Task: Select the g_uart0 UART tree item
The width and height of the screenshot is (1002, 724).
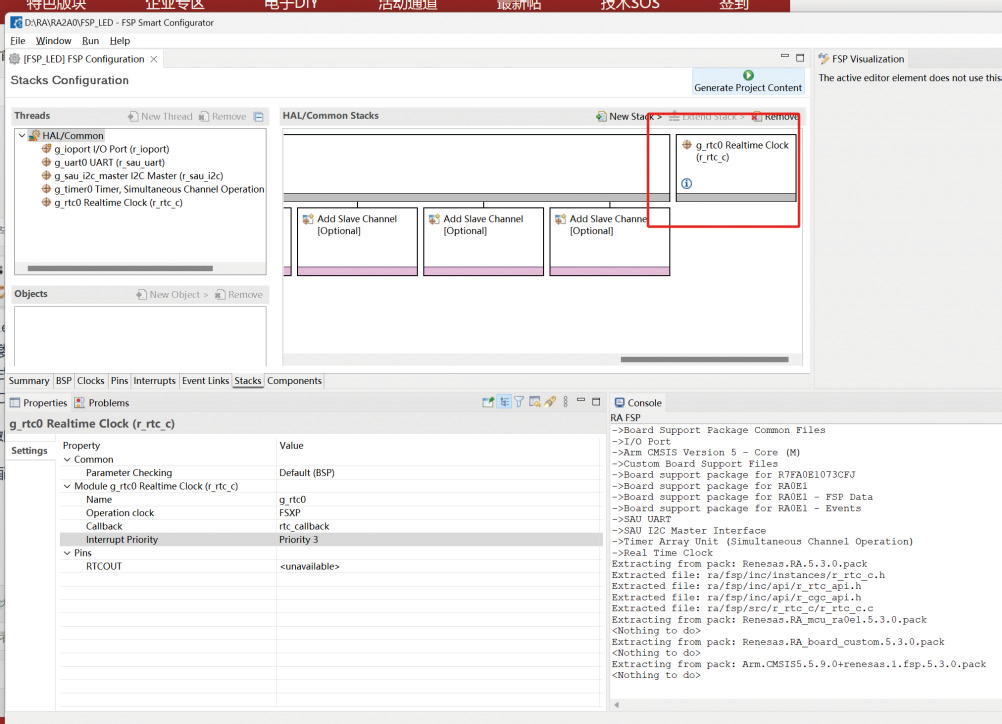Action: tap(109, 162)
